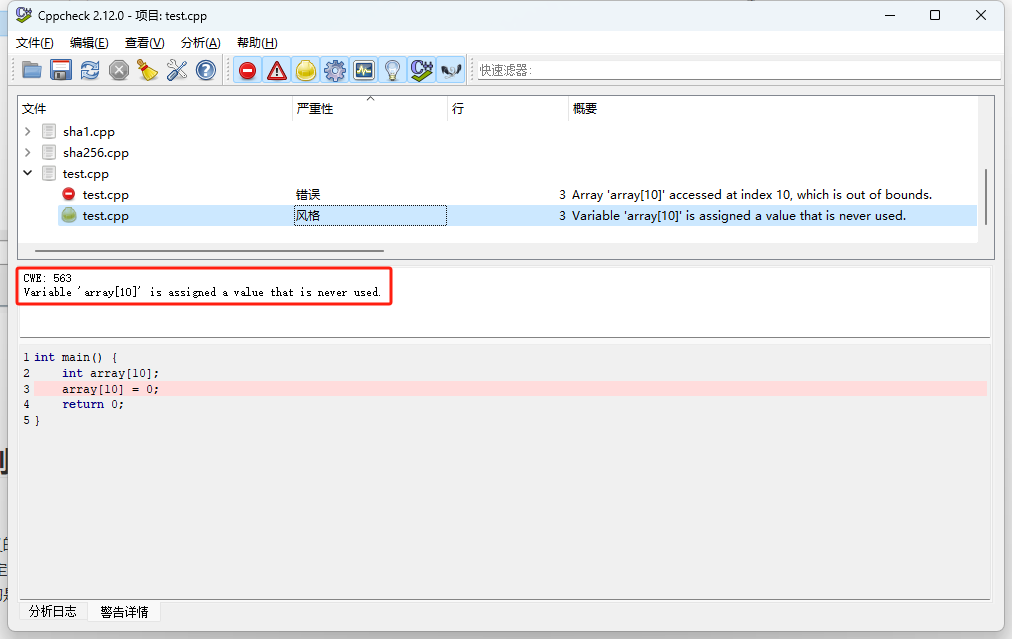Click the quick filter input field
The height and width of the screenshot is (639, 1012).
coord(738,70)
